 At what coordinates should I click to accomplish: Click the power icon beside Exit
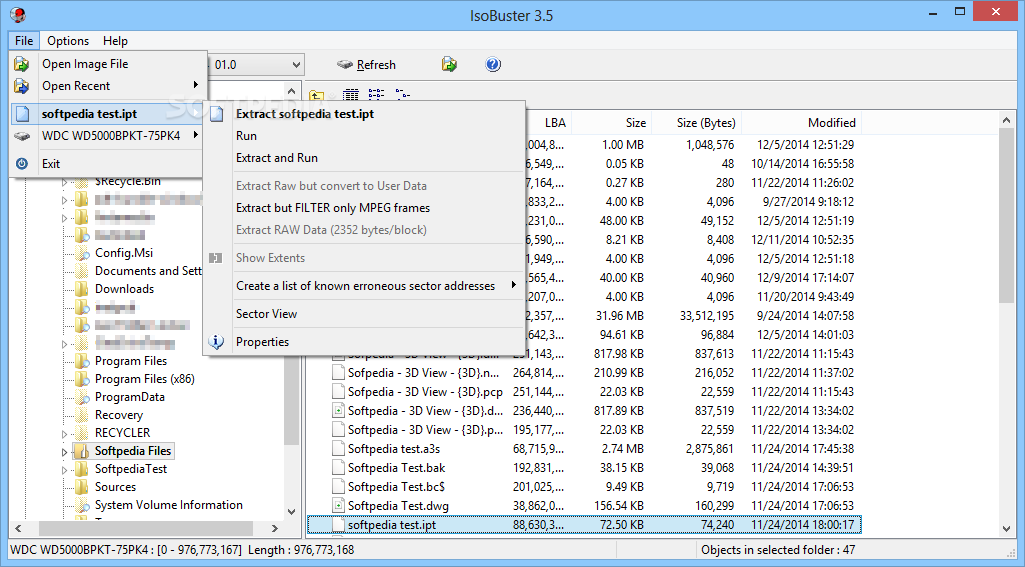pyautogui.click(x=22, y=163)
